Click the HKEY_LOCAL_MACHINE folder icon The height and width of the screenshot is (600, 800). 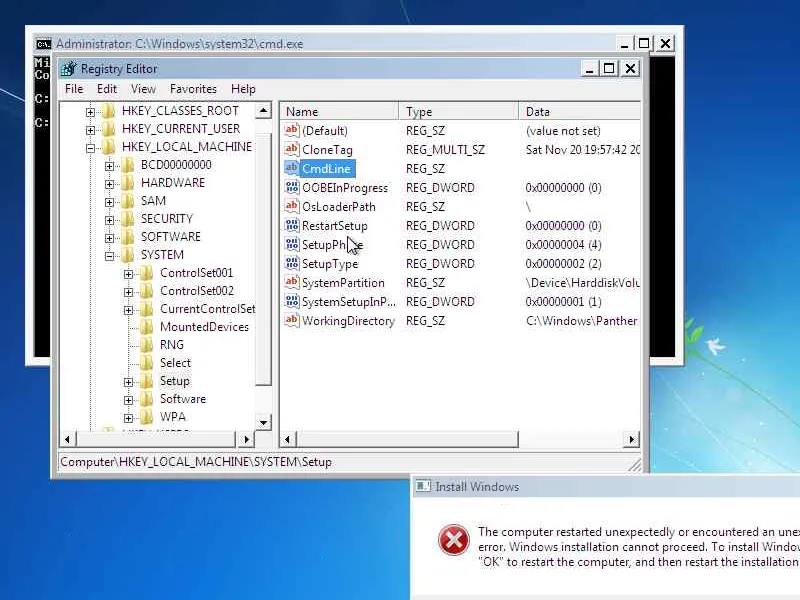(108, 147)
